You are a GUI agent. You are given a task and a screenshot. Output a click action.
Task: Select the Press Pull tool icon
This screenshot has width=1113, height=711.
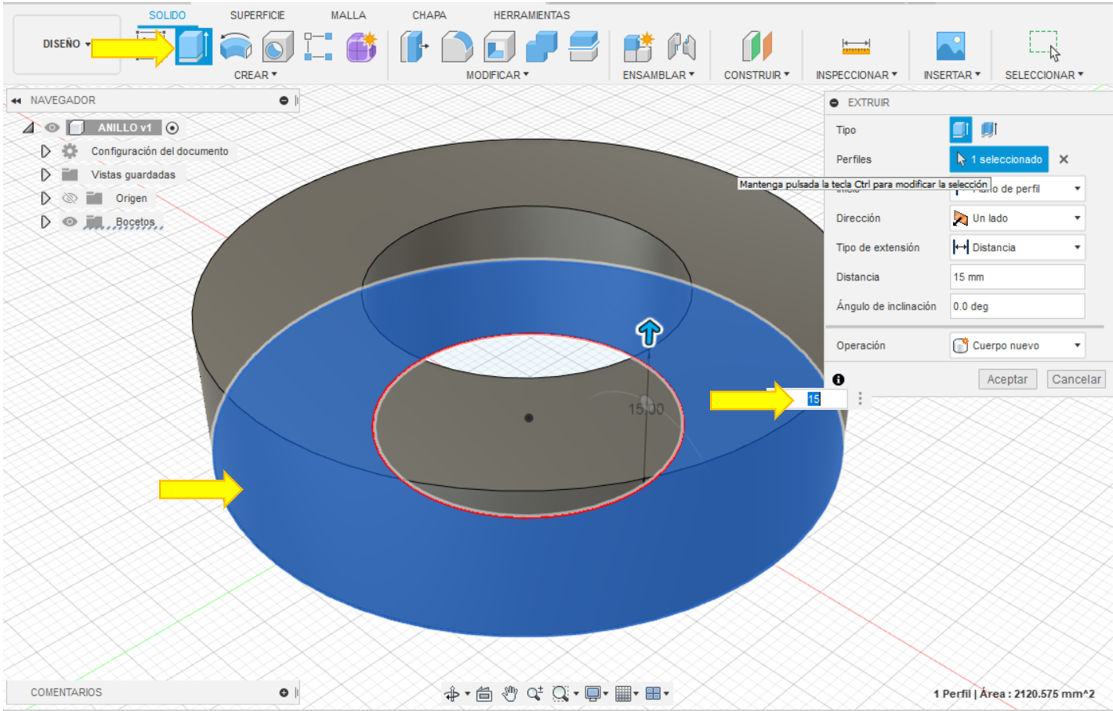(x=415, y=47)
